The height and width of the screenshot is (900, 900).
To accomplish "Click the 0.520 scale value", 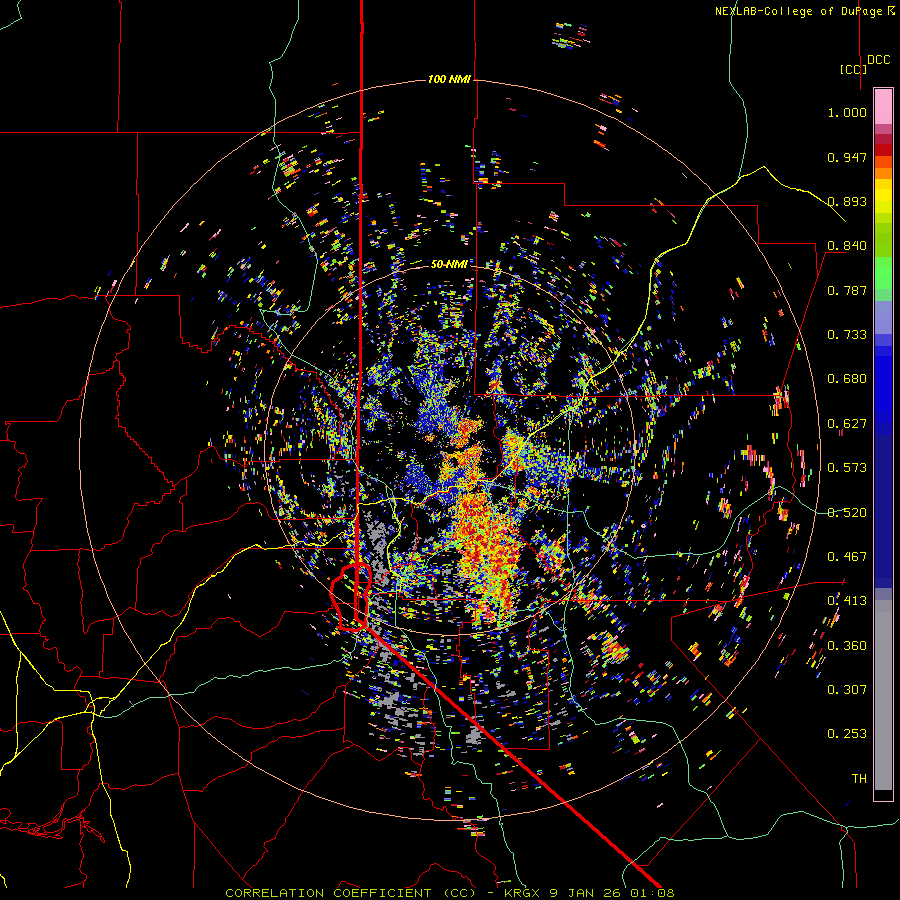I will [847, 513].
